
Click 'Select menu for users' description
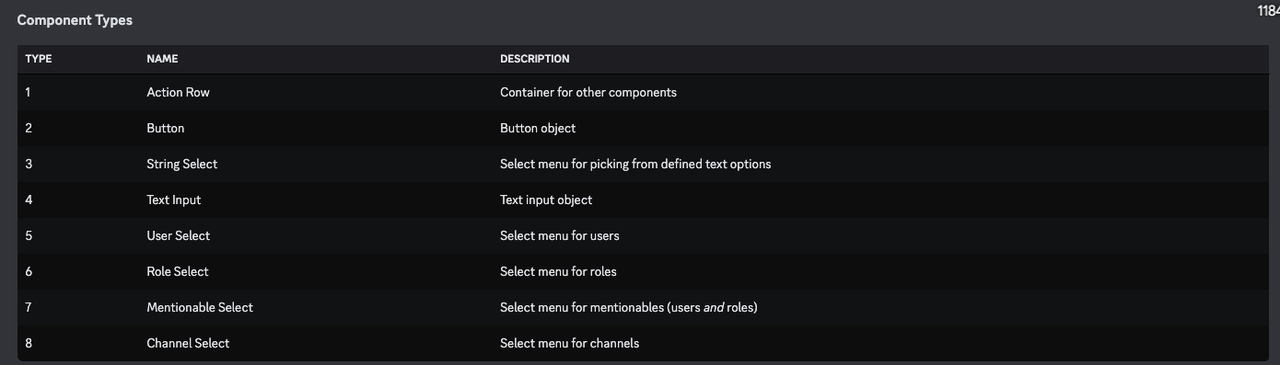[560, 236]
